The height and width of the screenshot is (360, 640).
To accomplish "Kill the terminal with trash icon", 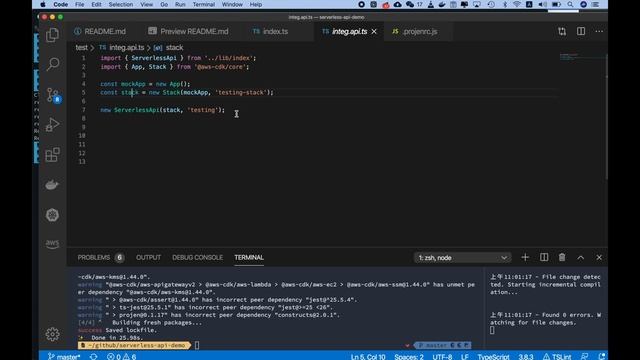I will [x=562, y=258].
